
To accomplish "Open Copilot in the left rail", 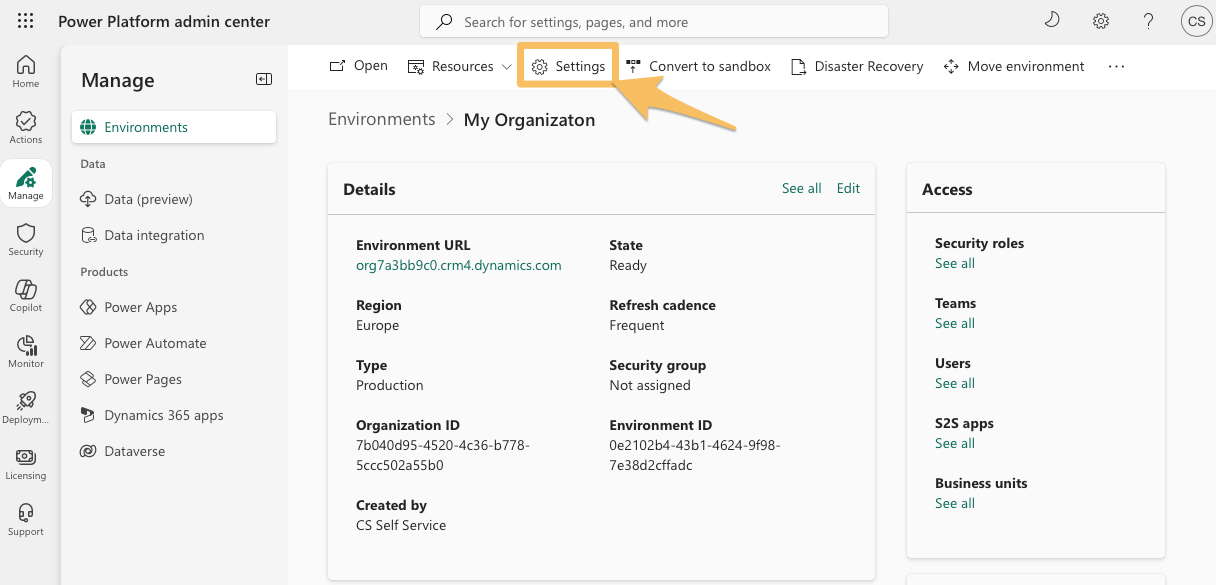I will (26, 295).
